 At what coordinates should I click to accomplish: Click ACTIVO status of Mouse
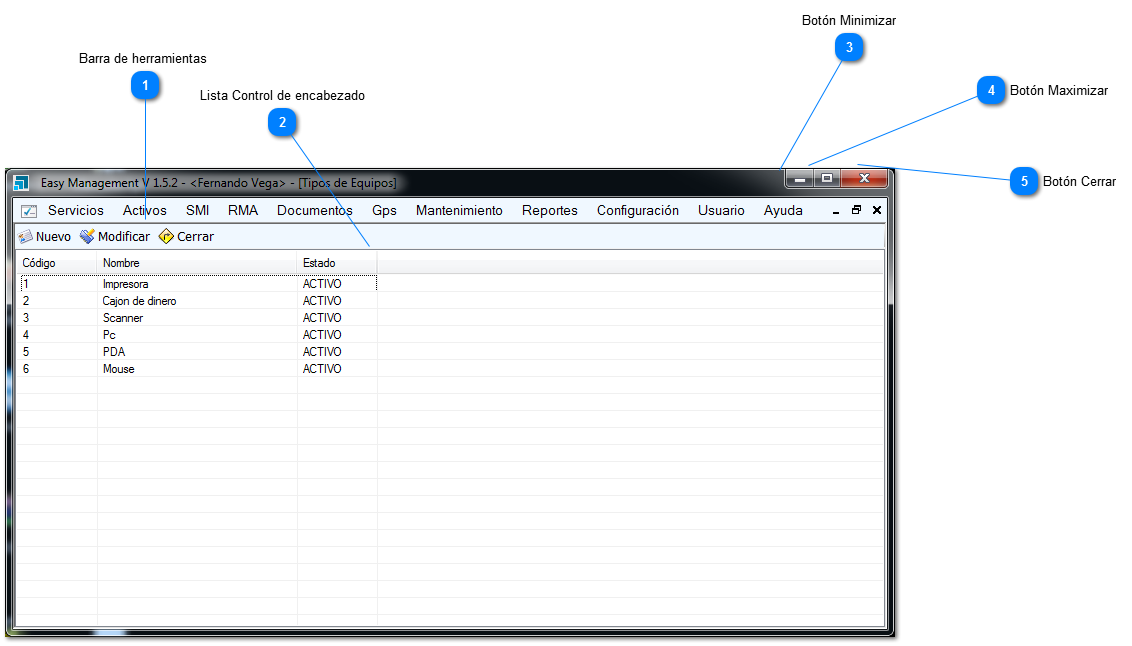[x=322, y=369]
